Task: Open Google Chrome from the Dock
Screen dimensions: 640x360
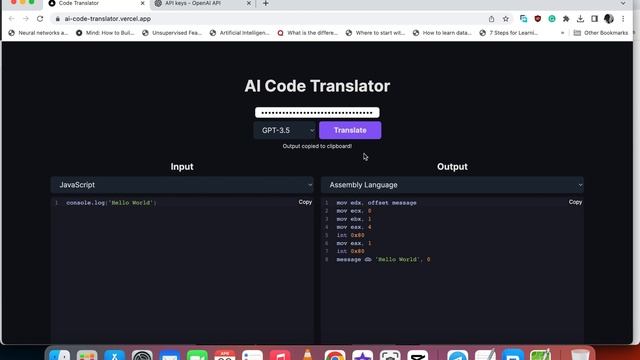Action: click(x=335, y=355)
